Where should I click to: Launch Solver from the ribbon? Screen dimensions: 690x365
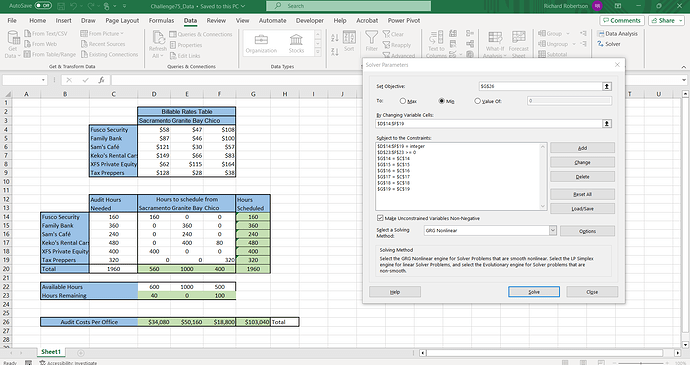[x=609, y=44]
